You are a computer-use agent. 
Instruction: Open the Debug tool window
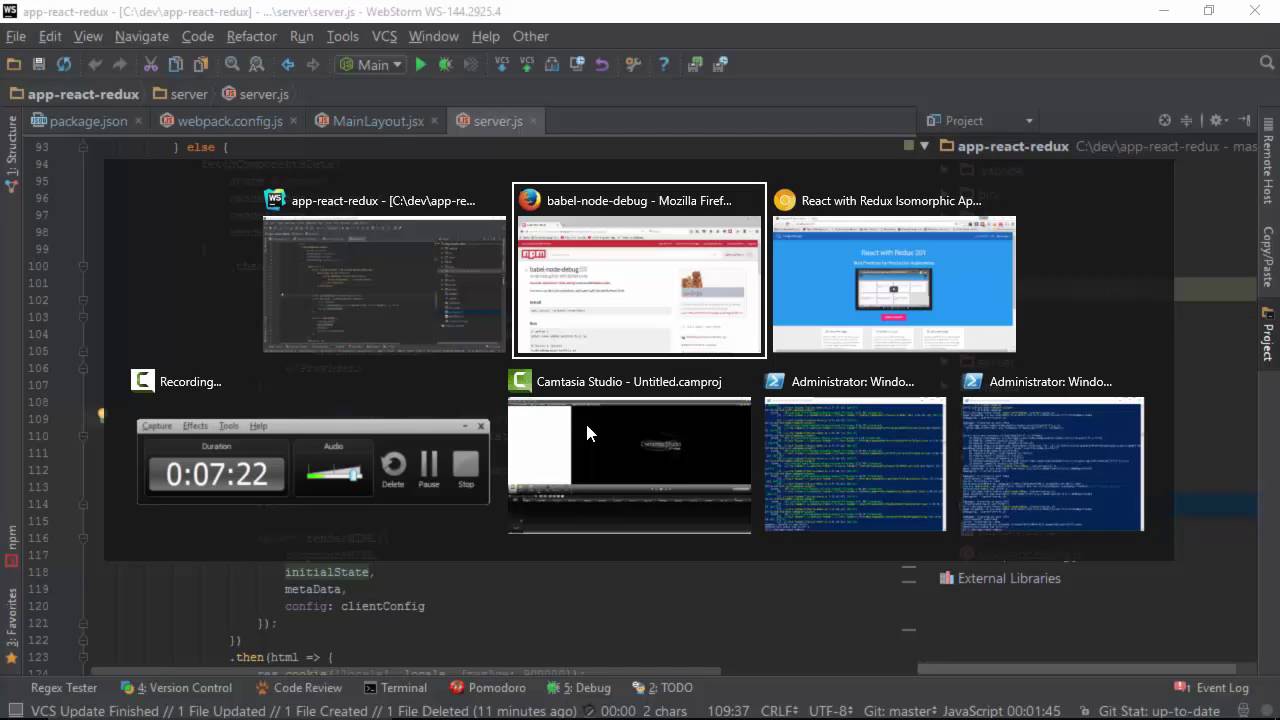pyautogui.click(x=579, y=688)
